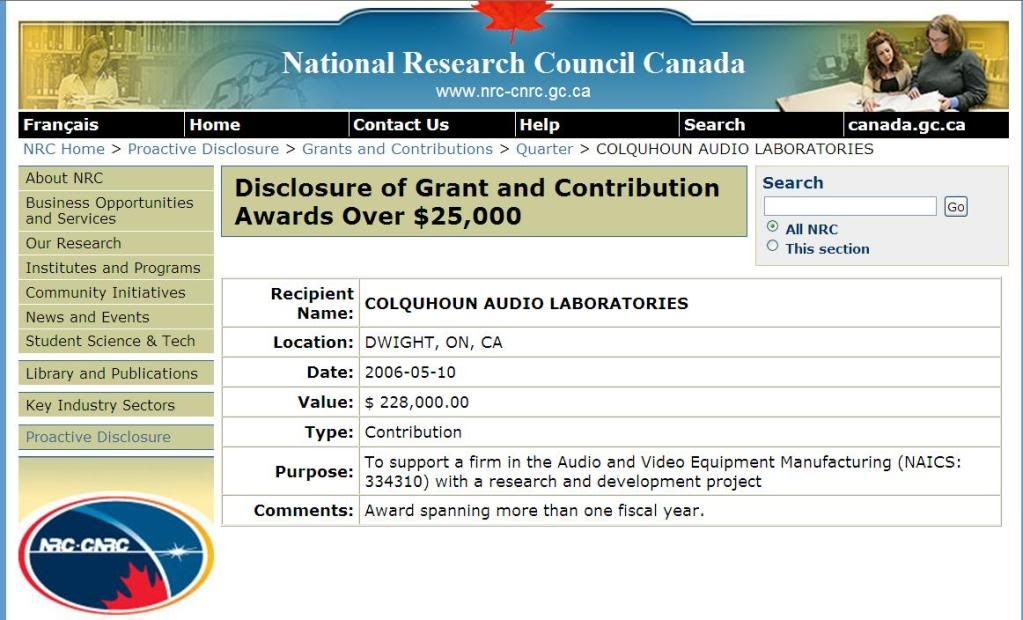
Task: Click the date value 2006-05-10
Action: pyautogui.click(x=410, y=373)
